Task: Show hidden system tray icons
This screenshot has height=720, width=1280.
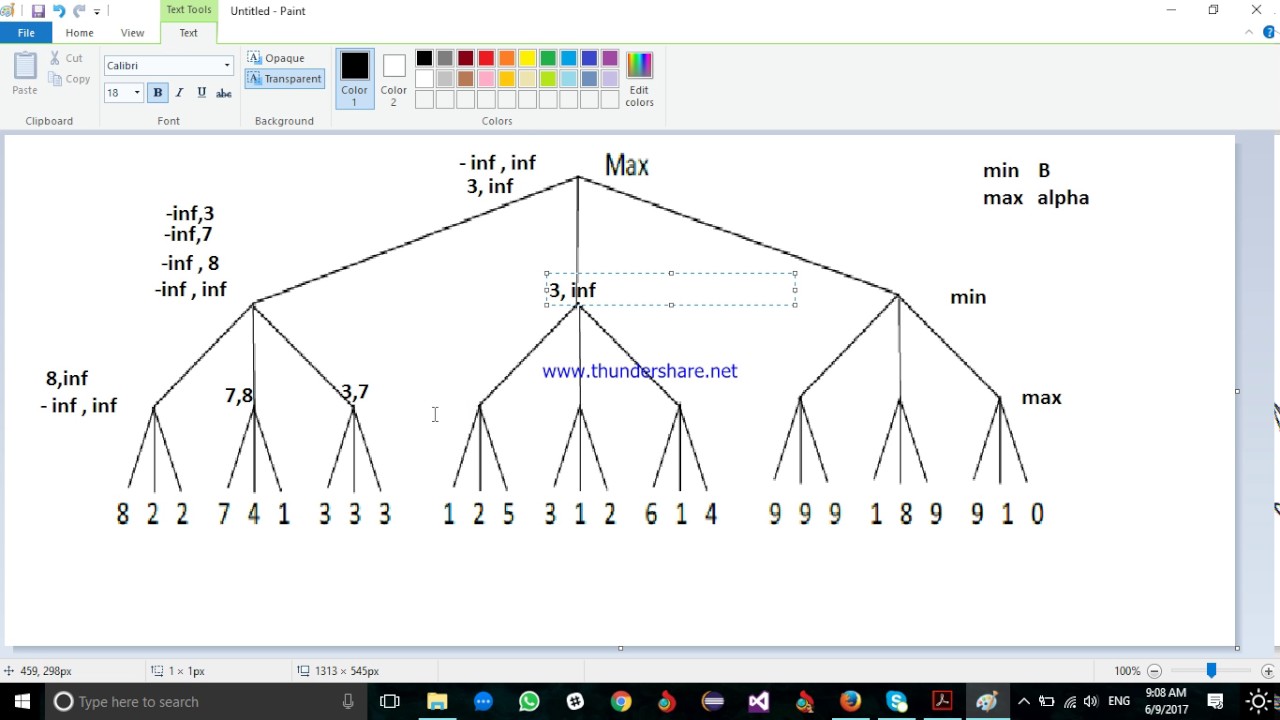Action: [1024, 701]
